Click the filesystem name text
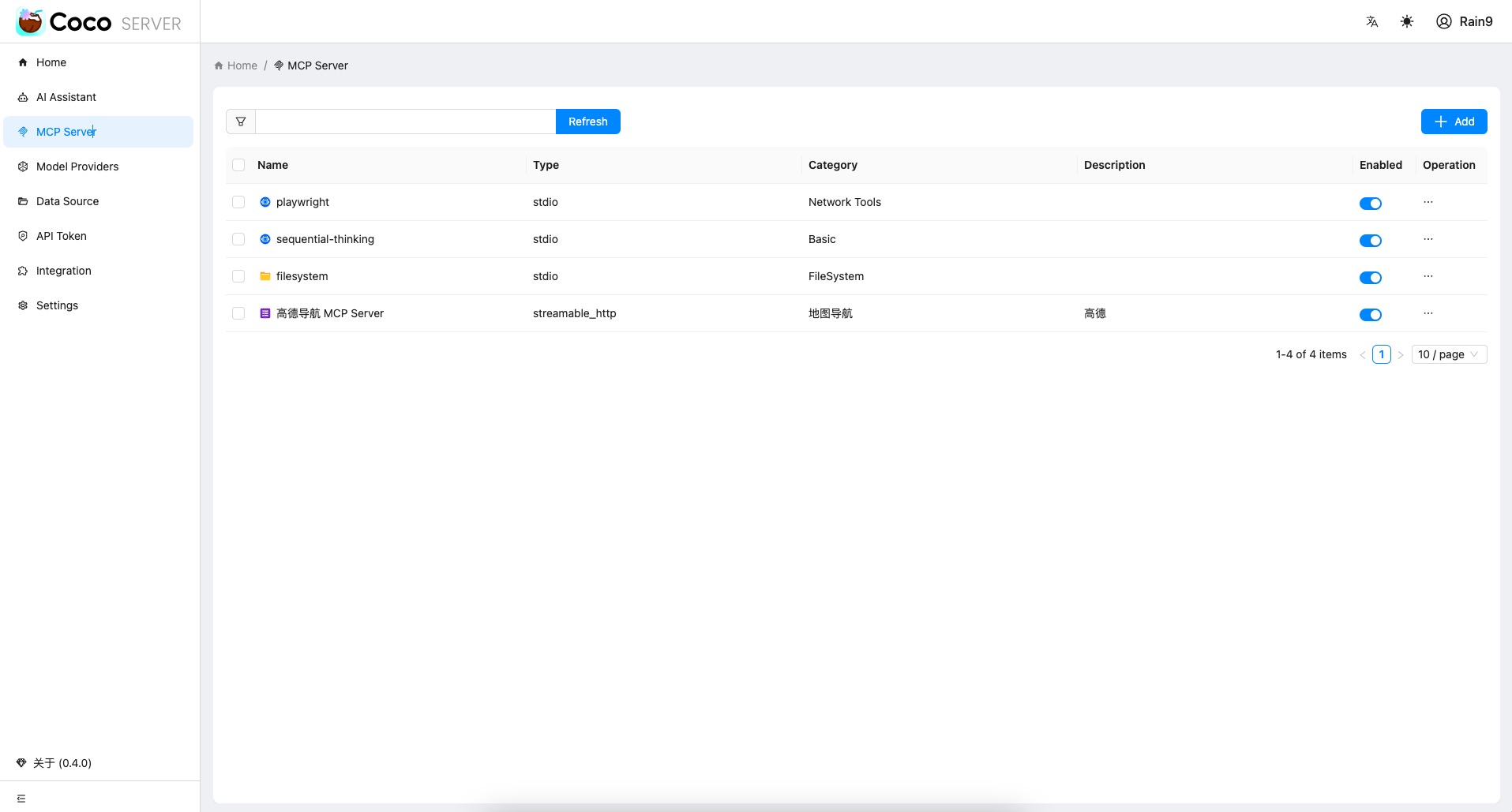 coord(302,276)
